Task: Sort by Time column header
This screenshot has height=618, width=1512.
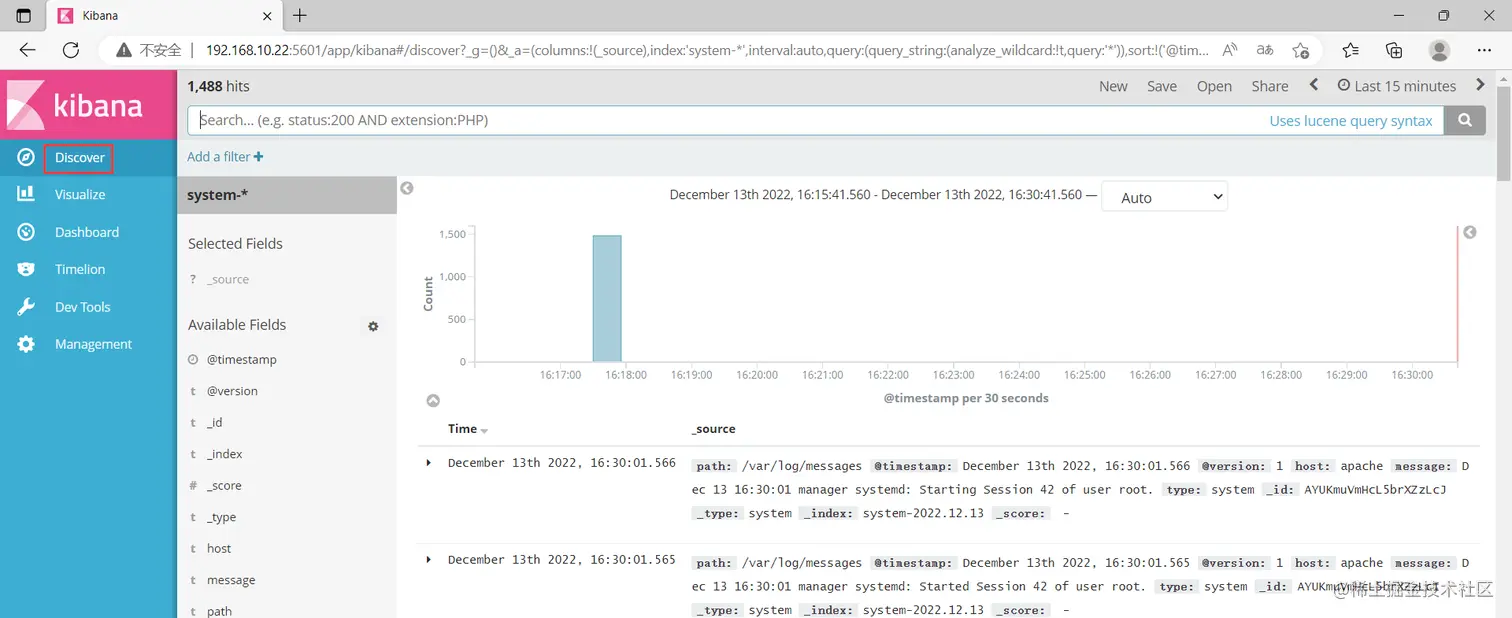Action: point(467,428)
